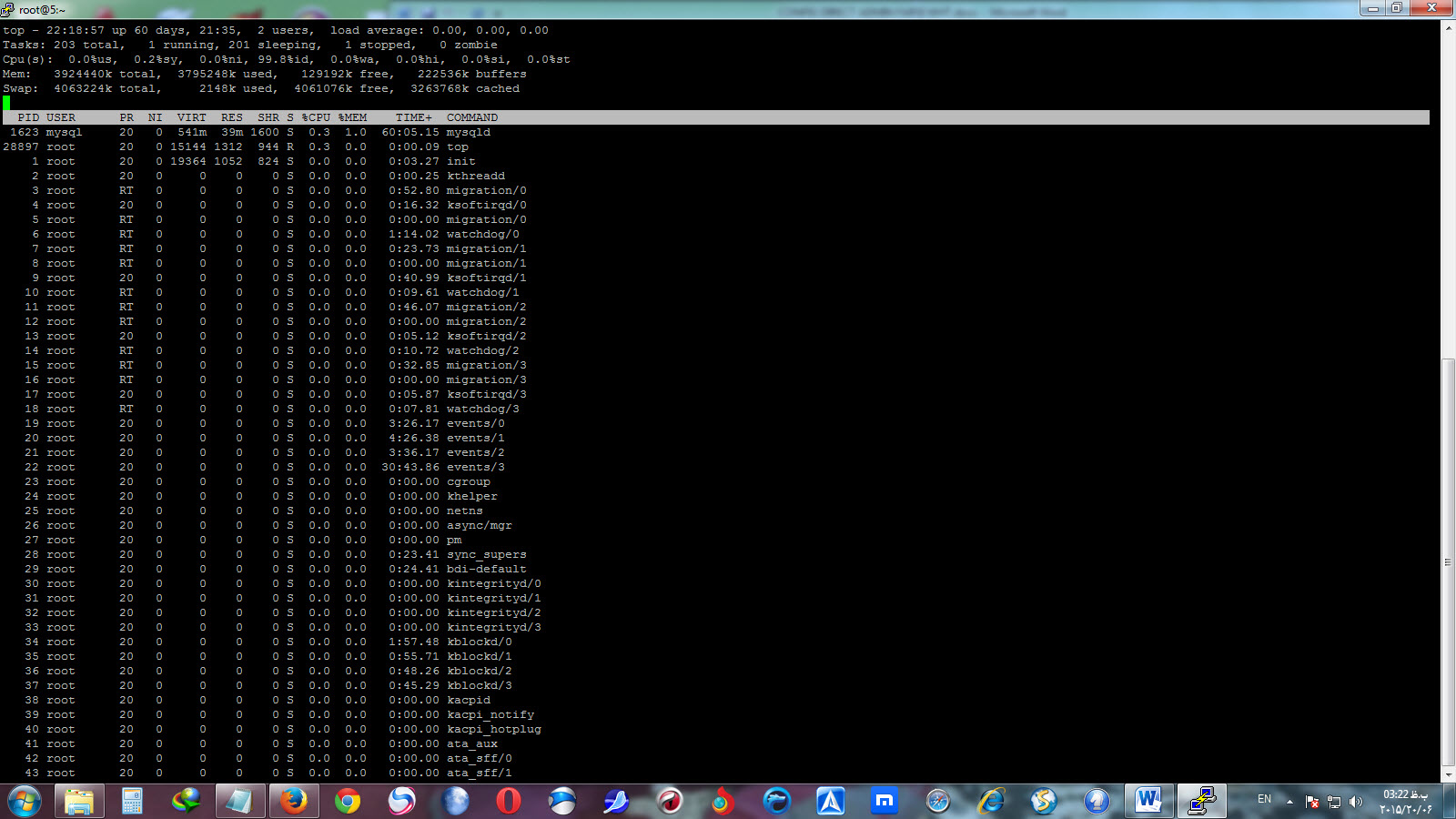Click the root@5:~ window title

[x=42, y=10]
